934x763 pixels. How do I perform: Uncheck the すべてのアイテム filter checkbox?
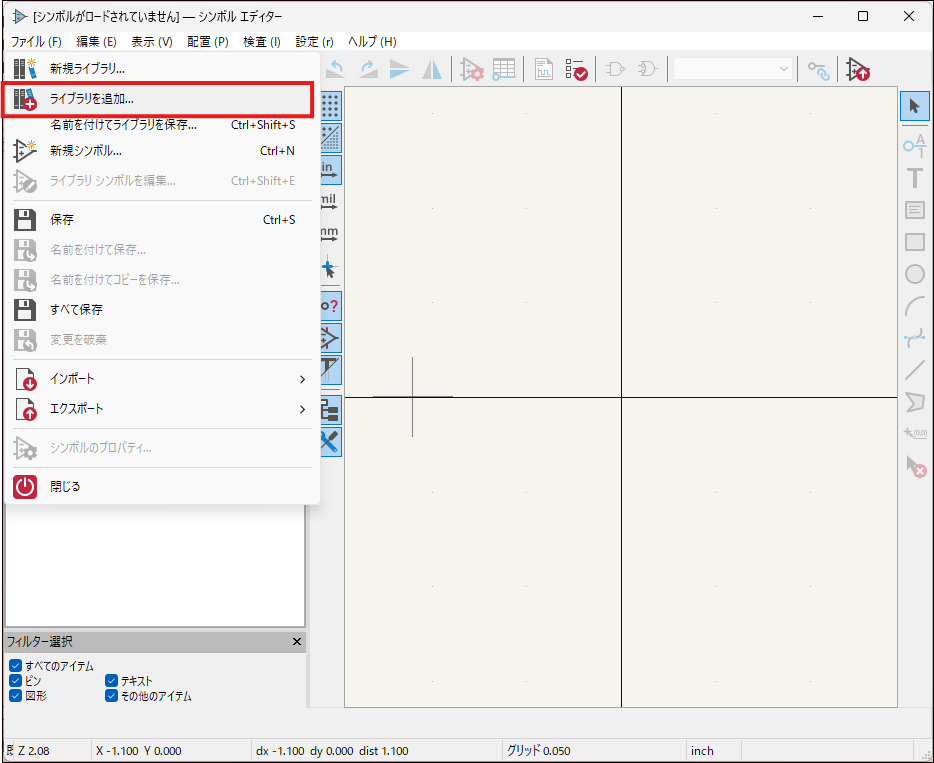pos(15,666)
